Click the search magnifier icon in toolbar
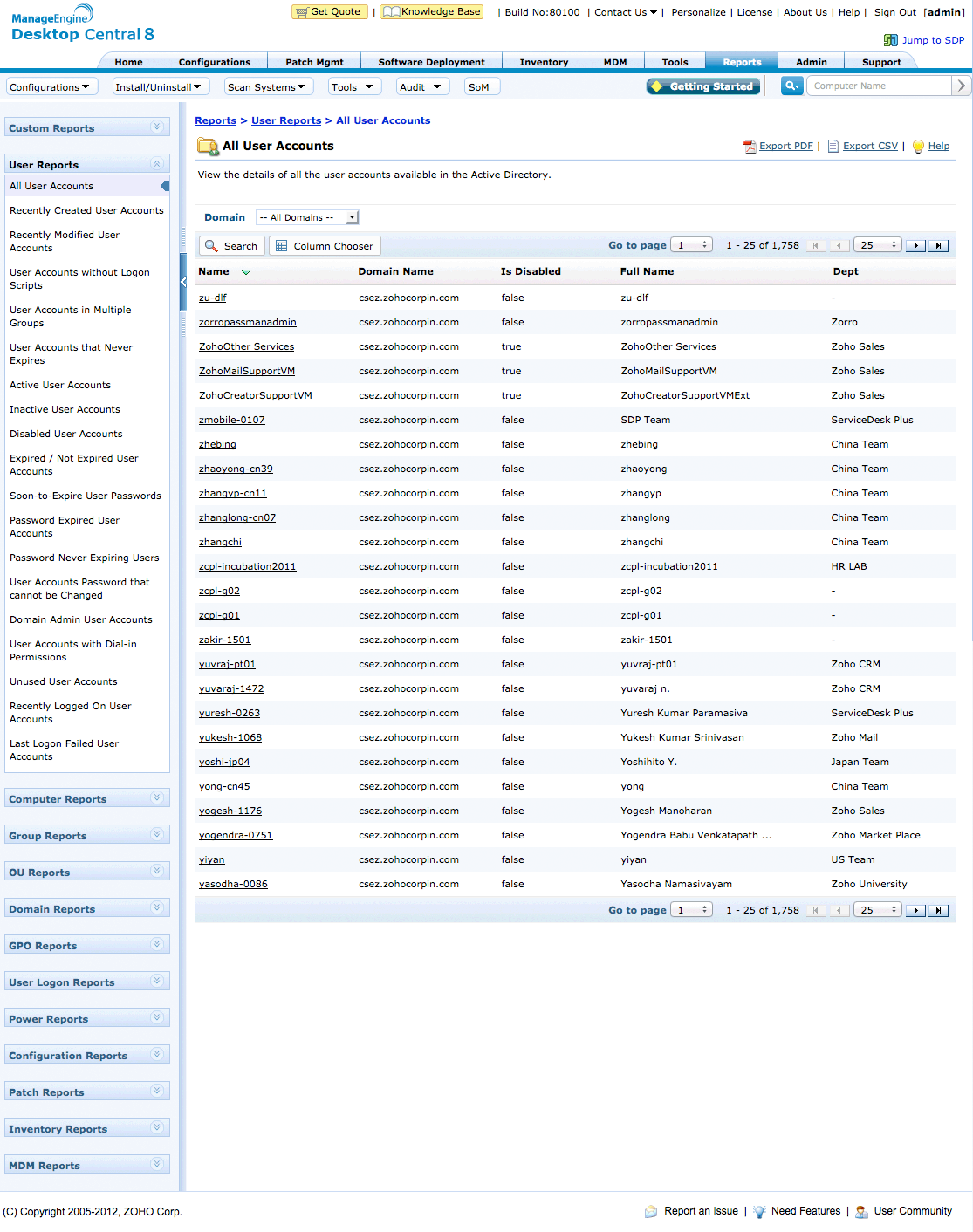 tap(792, 86)
